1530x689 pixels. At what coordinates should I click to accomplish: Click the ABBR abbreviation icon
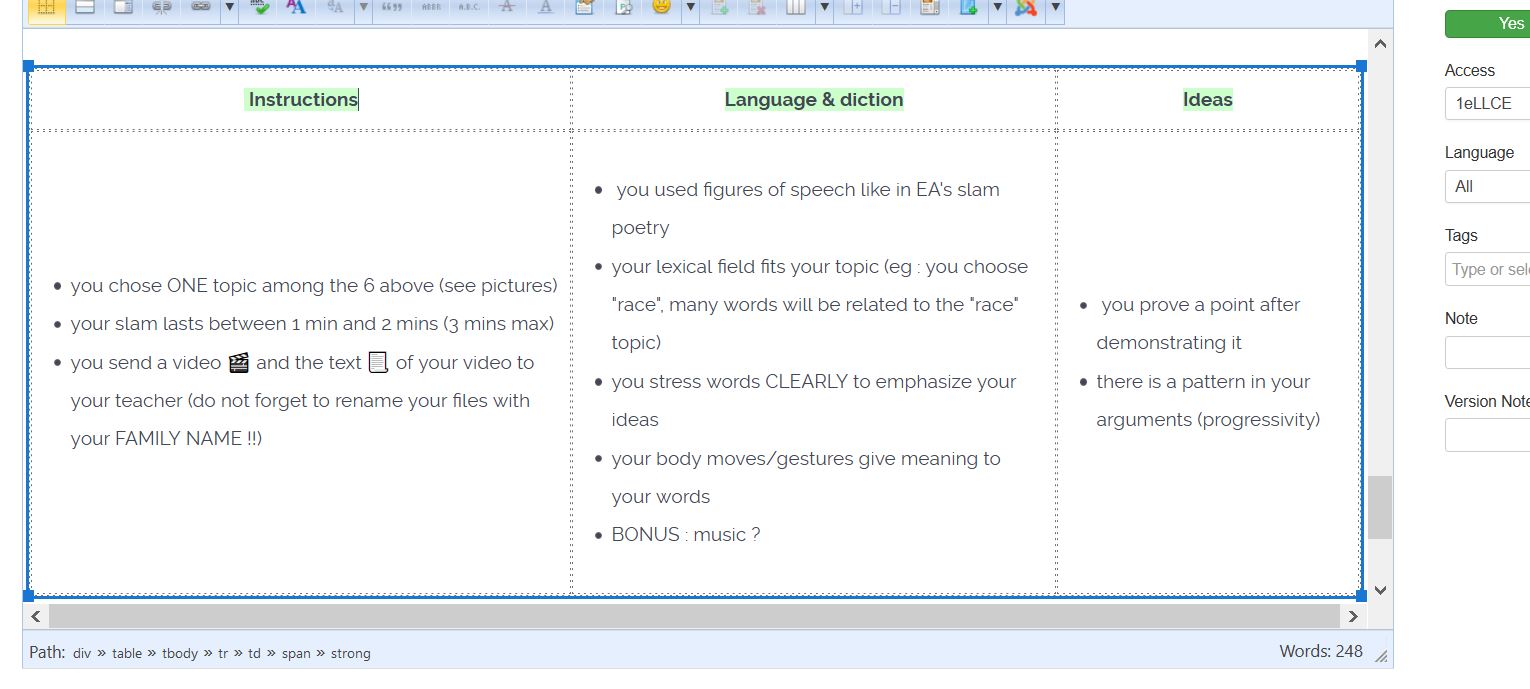click(x=431, y=8)
